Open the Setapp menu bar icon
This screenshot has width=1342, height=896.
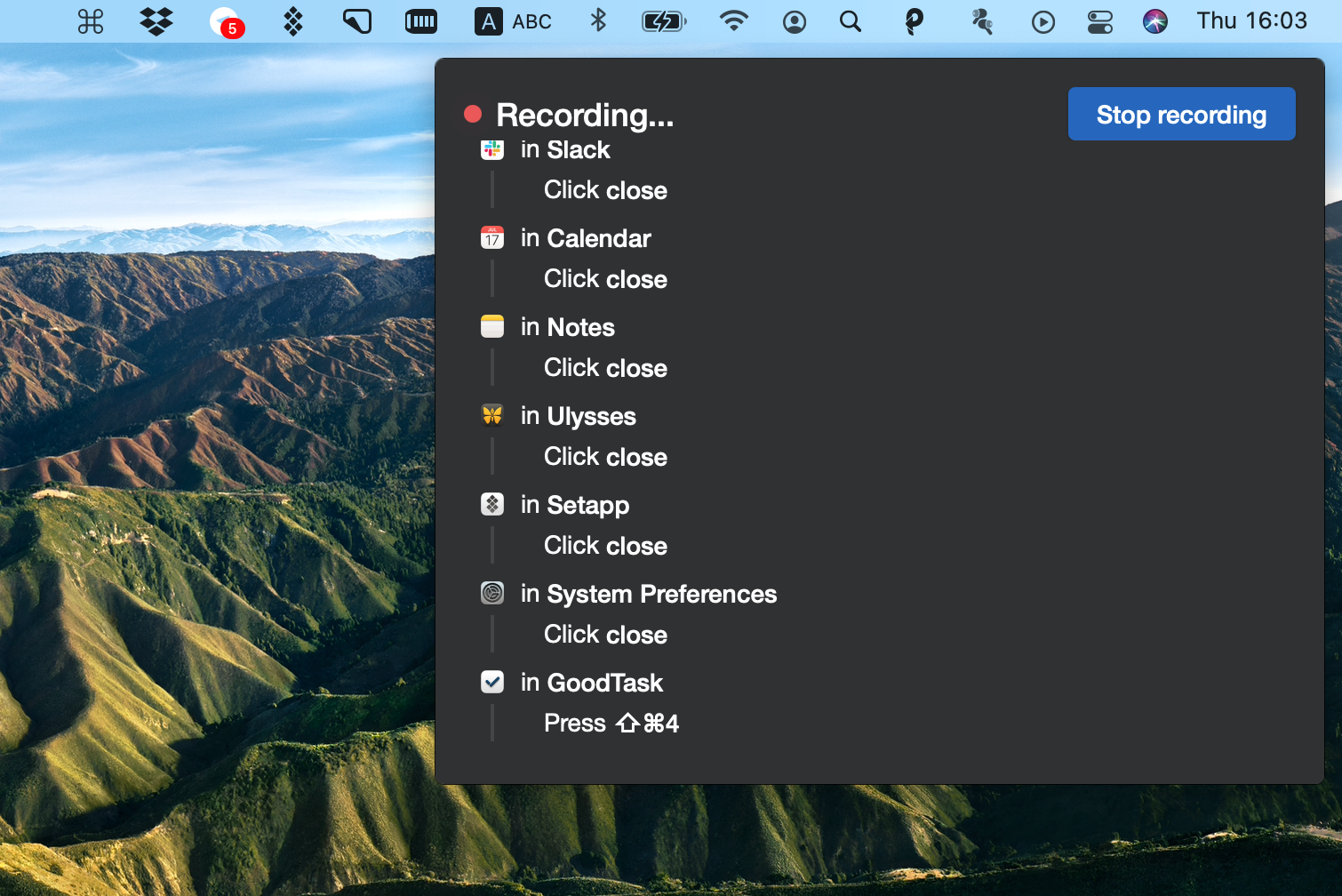click(x=293, y=21)
